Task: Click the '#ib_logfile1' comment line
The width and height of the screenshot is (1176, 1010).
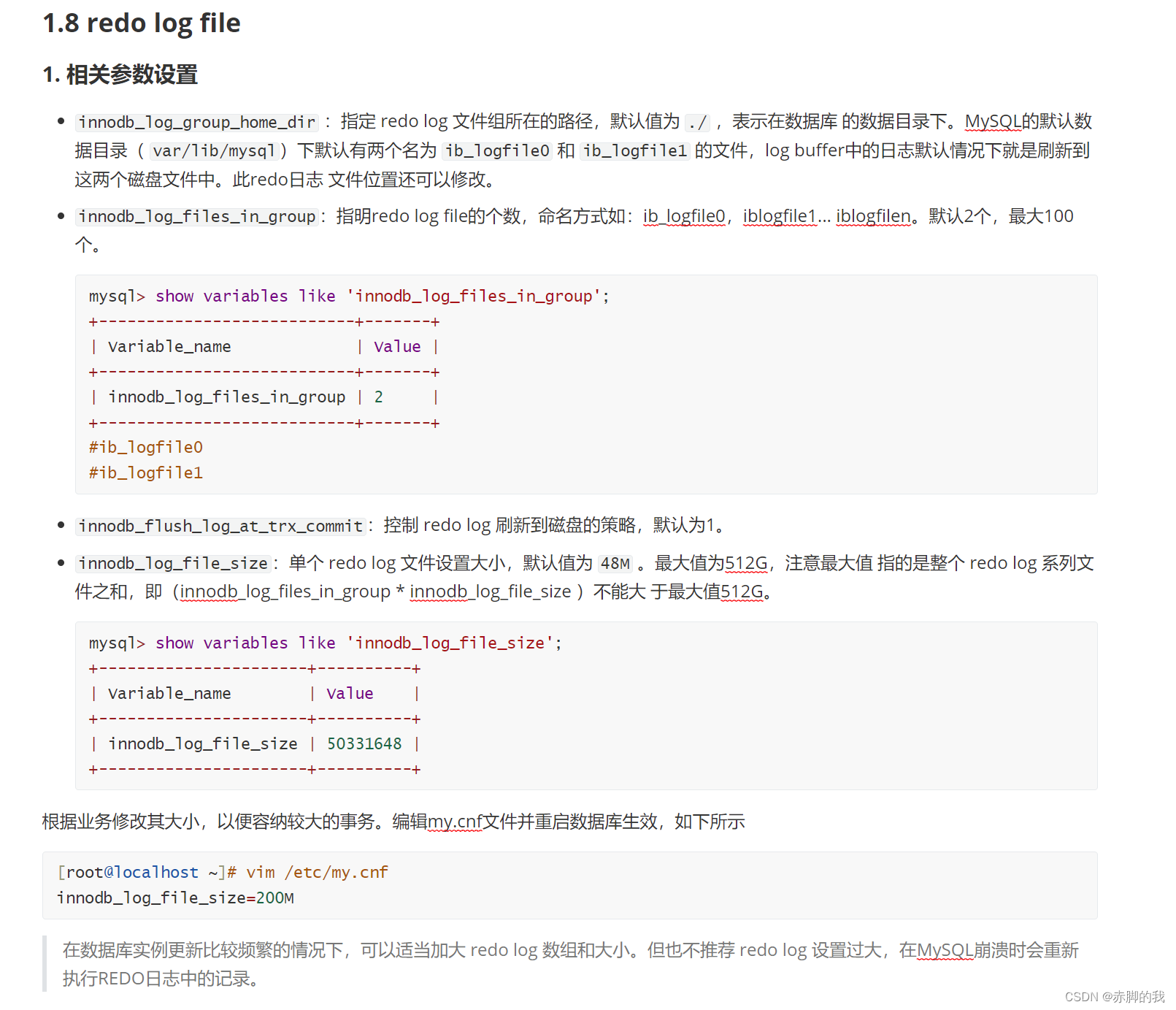Action: pyautogui.click(x=146, y=473)
